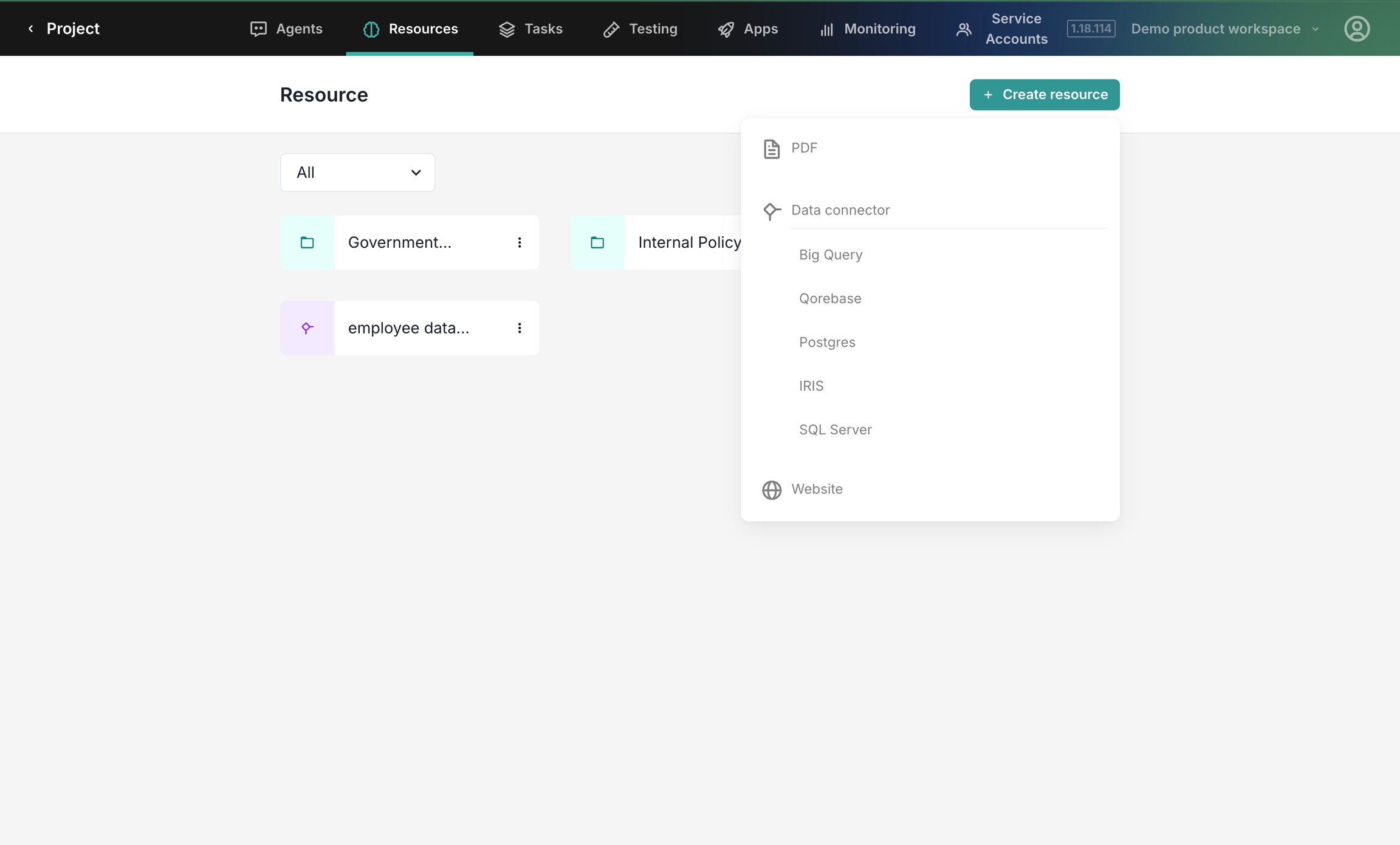Click the version 1.18.114 badge
This screenshot has height=845, width=1400.
(1090, 29)
